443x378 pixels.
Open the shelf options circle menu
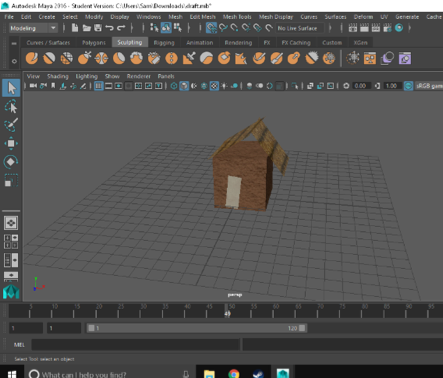click(x=14, y=61)
